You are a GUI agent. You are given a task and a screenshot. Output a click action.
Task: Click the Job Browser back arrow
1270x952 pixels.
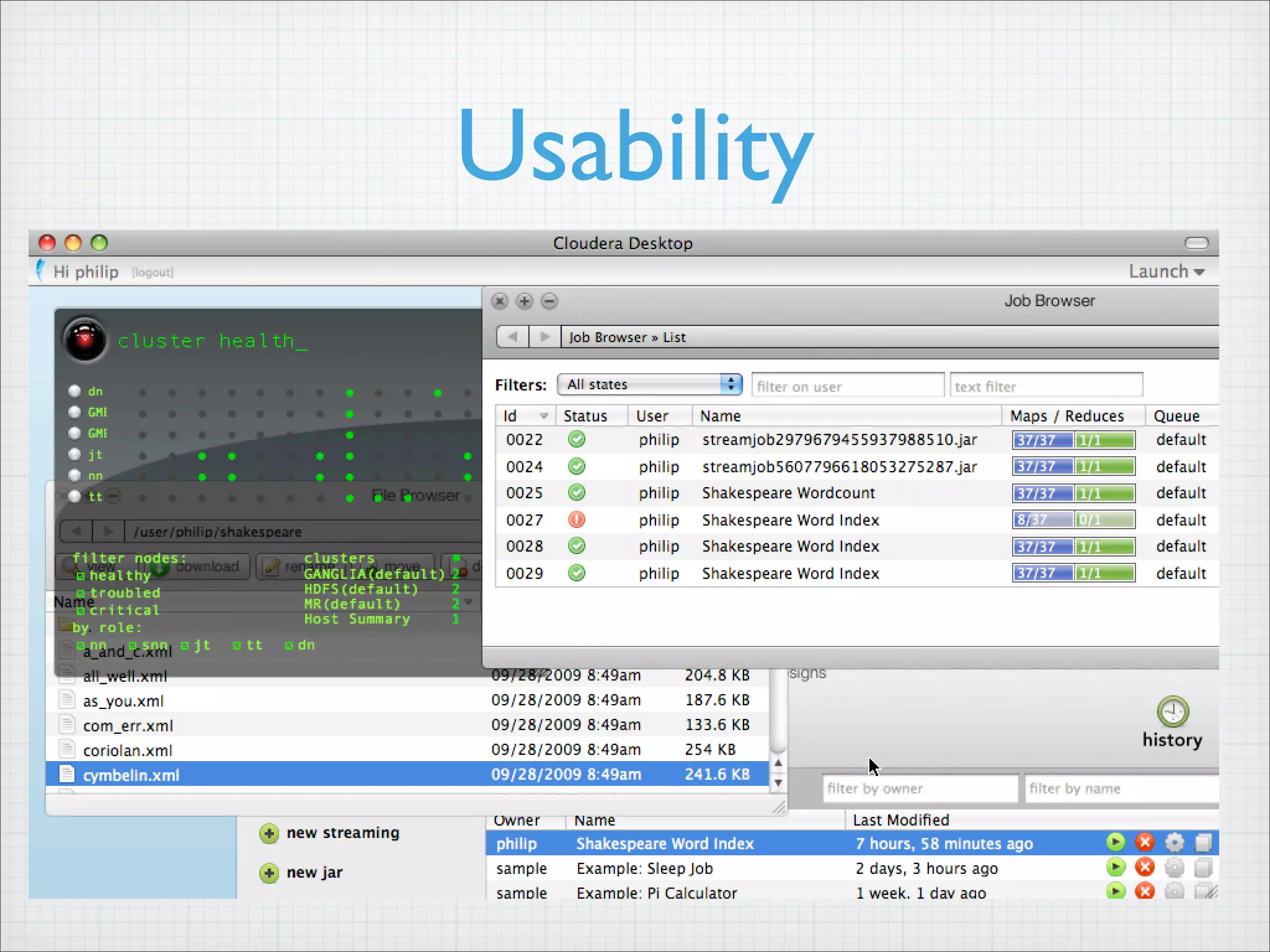(513, 337)
